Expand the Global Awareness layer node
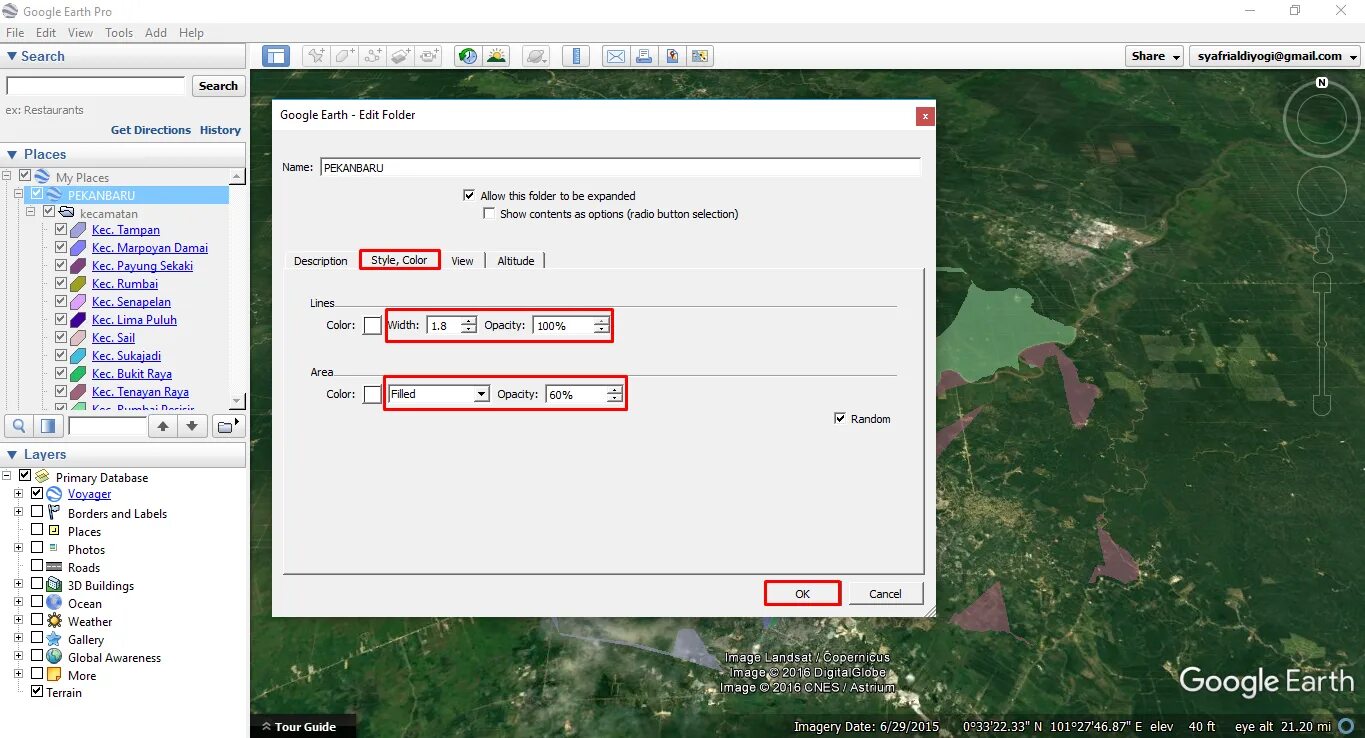This screenshot has height=738, width=1365. coord(18,657)
